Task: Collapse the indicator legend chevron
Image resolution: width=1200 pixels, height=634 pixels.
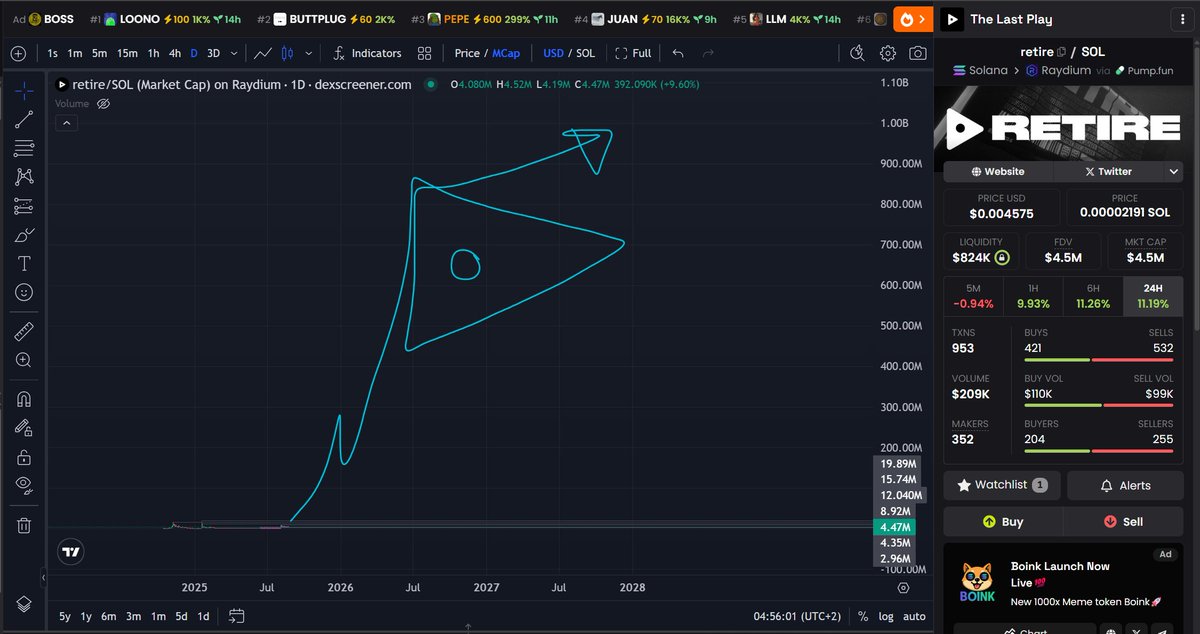Action: pos(65,123)
